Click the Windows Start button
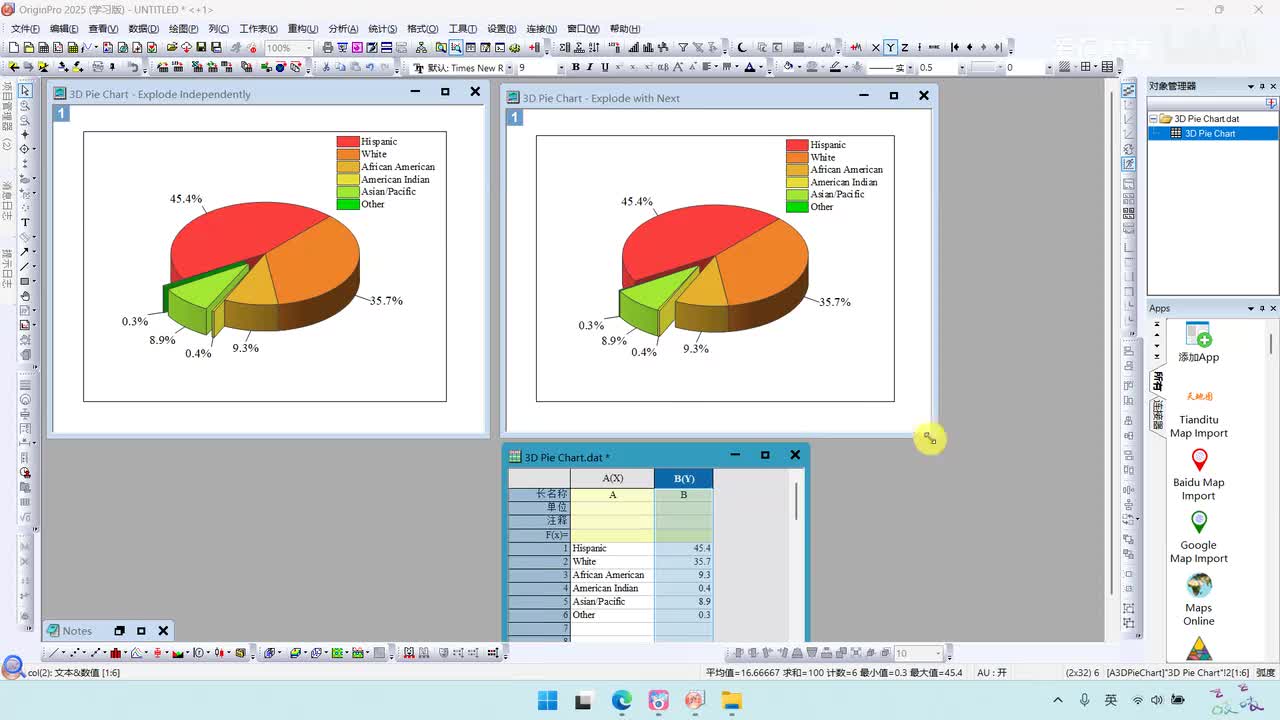The width and height of the screenshot is (1280, 720). point(548,700)
